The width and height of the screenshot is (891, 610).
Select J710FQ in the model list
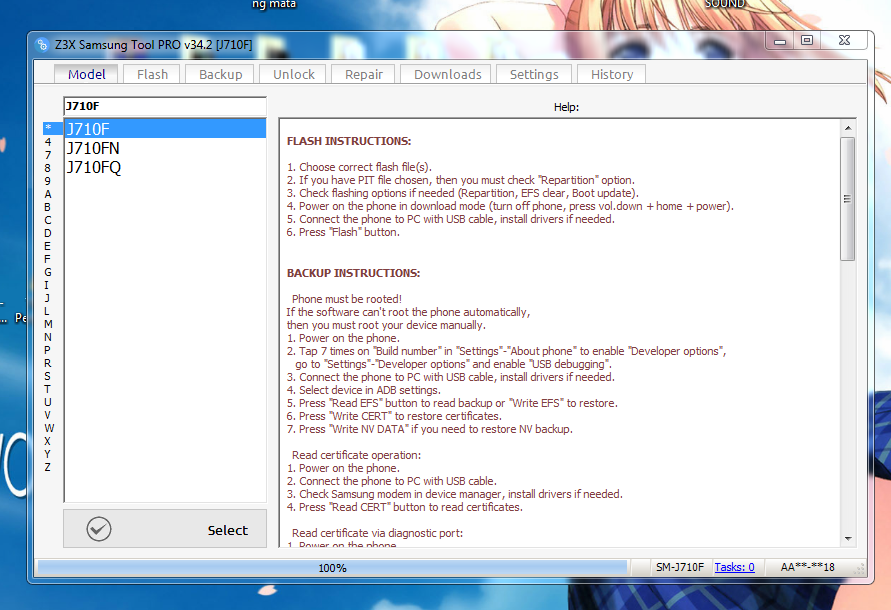coord(165,168)
